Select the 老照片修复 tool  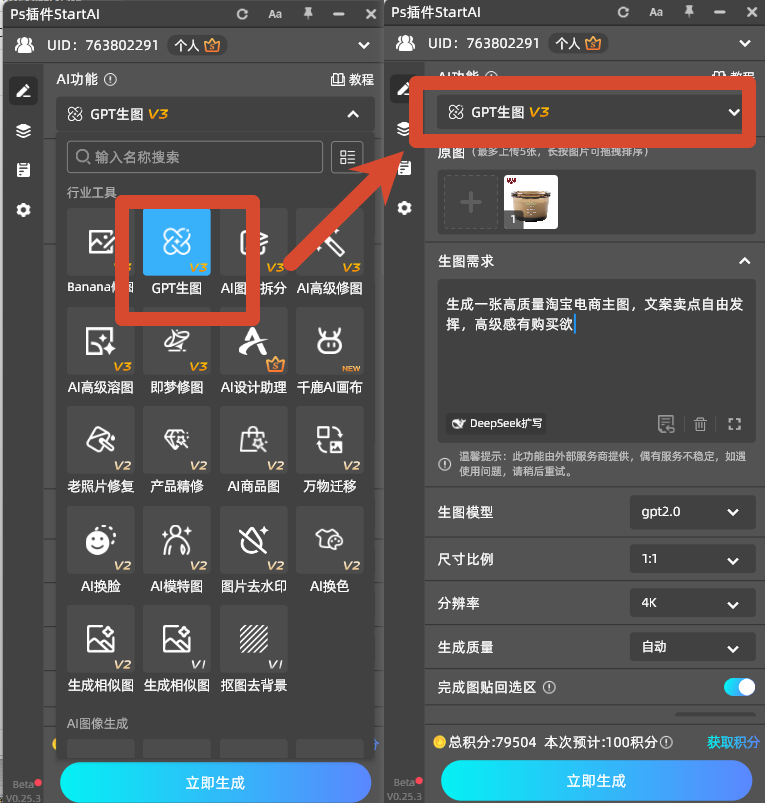[101, 440]
